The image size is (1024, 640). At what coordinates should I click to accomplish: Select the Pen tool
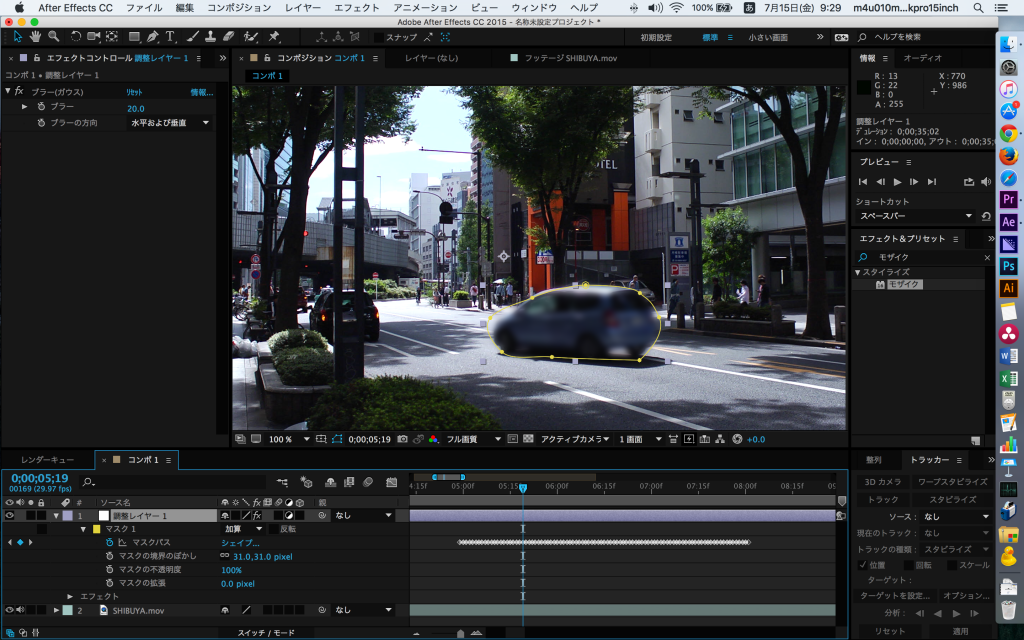coord(152,37)
